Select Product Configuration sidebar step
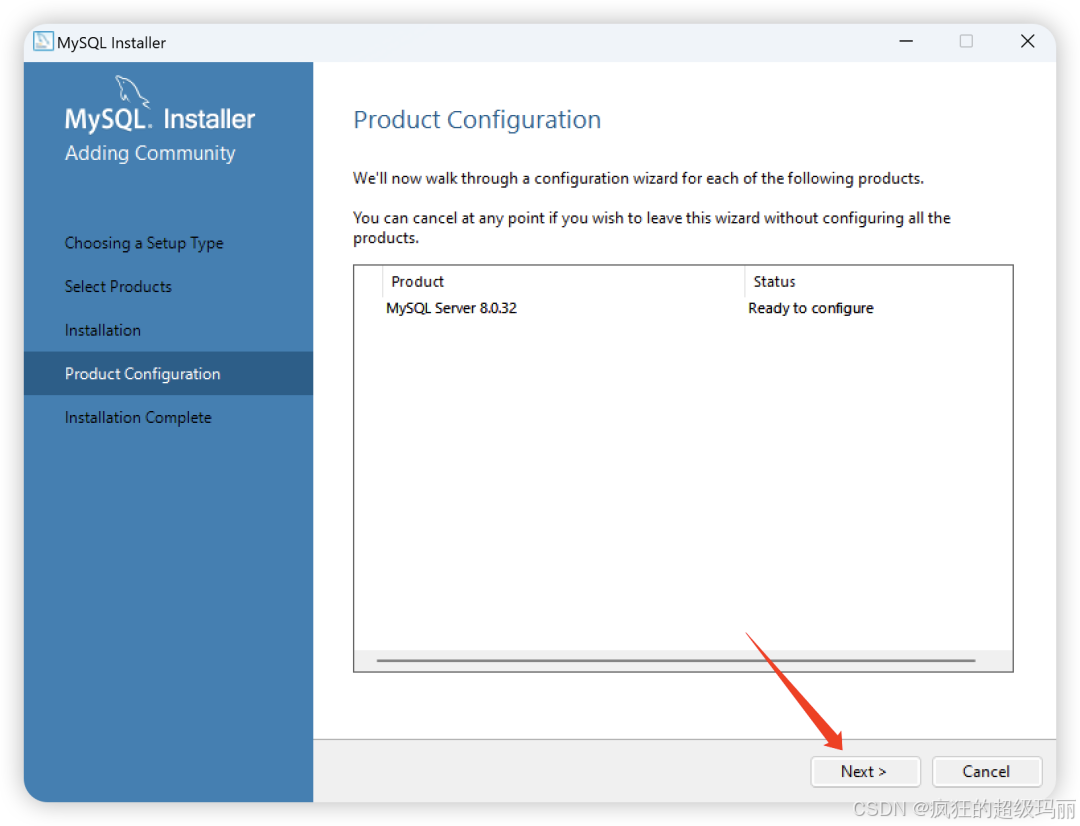This screenshot has height=826, width=1080. coord(168,373)
